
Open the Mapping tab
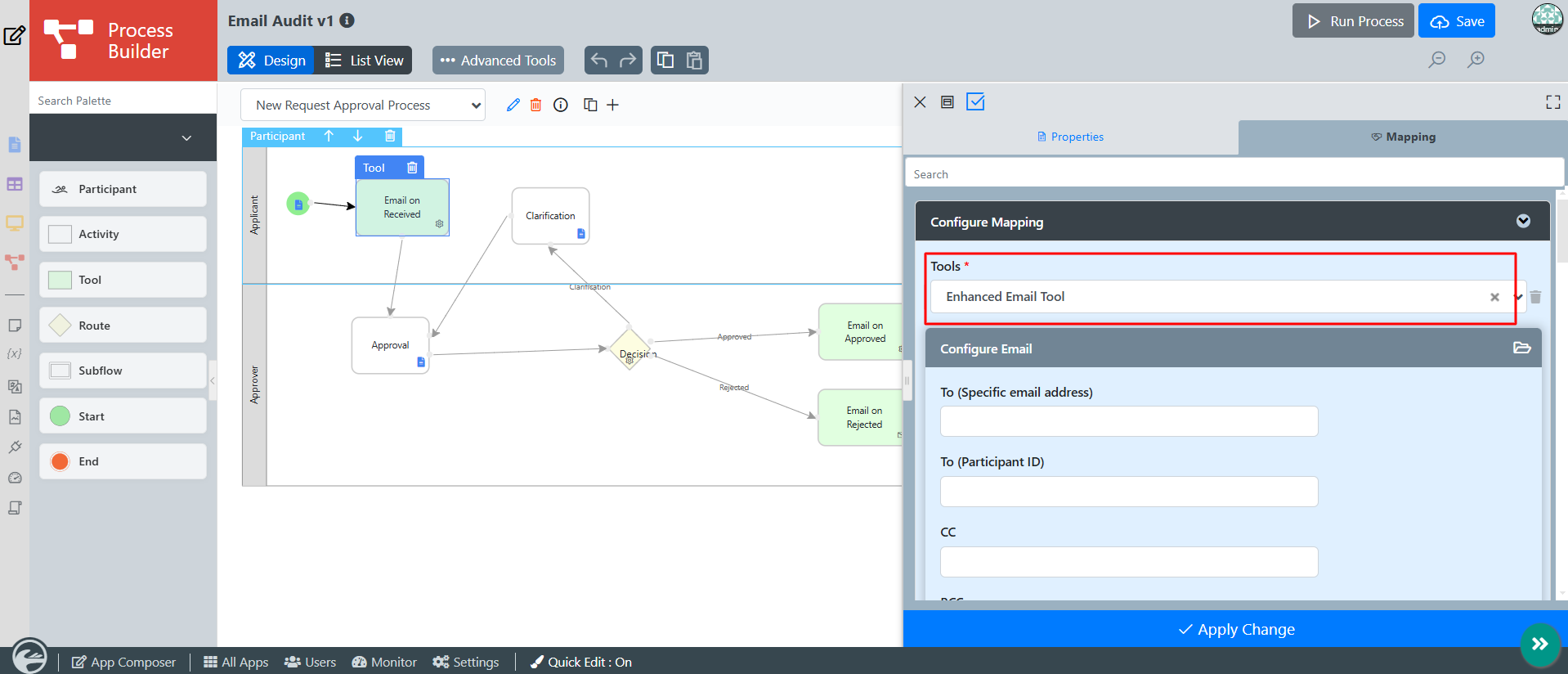1403,137
